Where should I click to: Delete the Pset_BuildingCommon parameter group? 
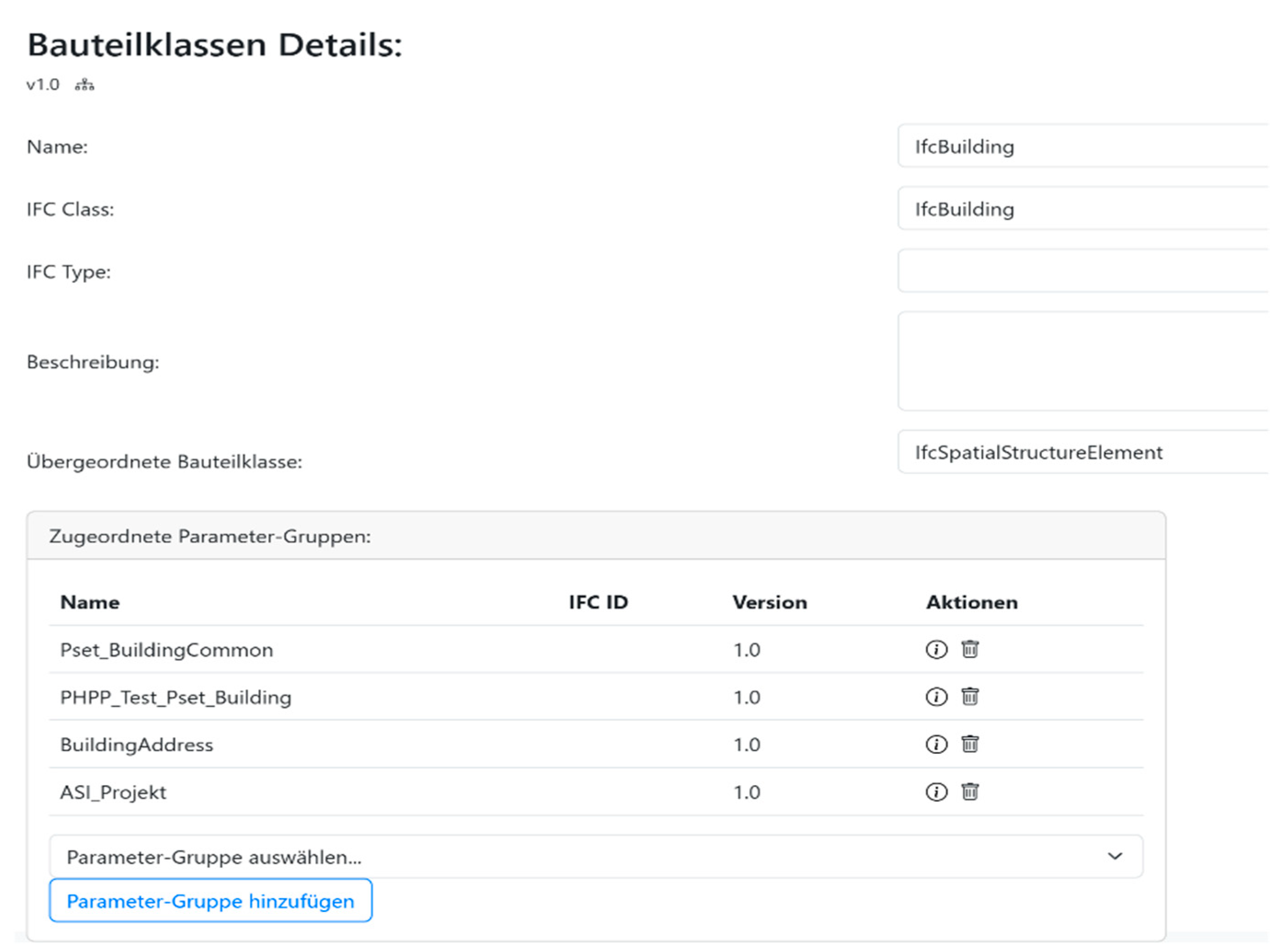[969, 649]
